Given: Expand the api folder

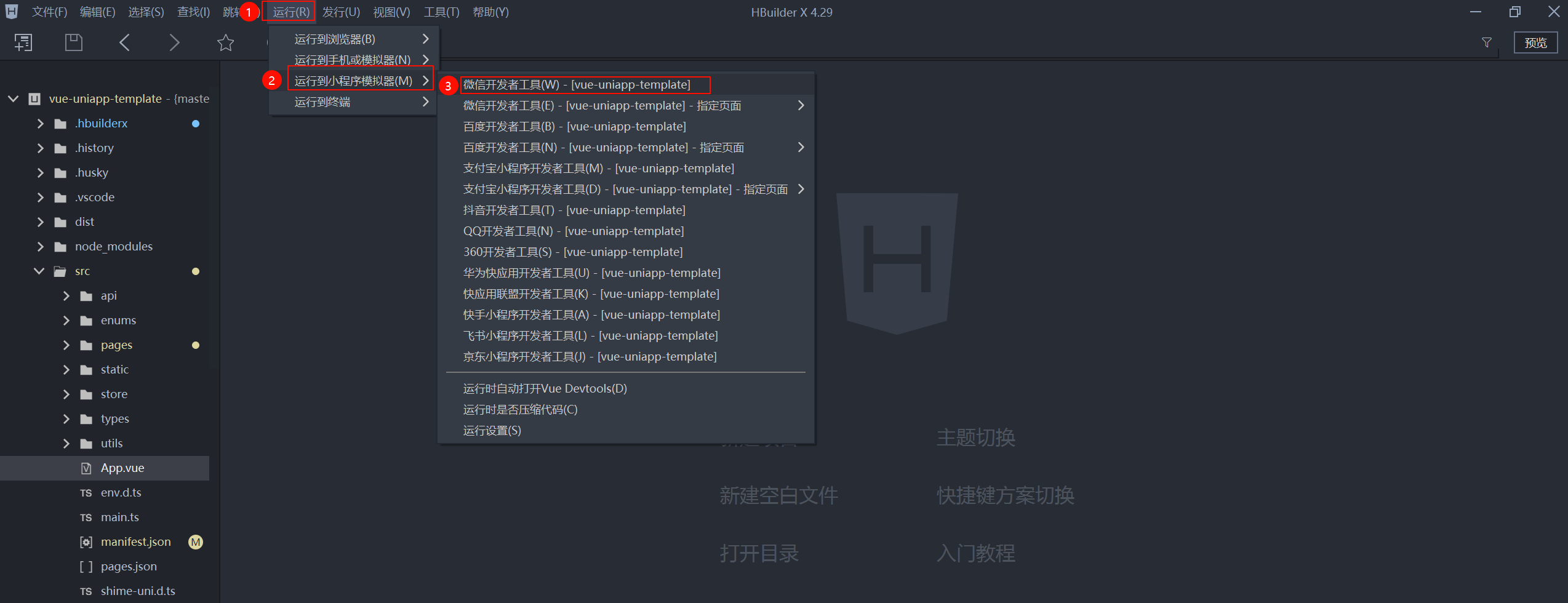Looking at the screenshot, I should (x=66, y=296).
